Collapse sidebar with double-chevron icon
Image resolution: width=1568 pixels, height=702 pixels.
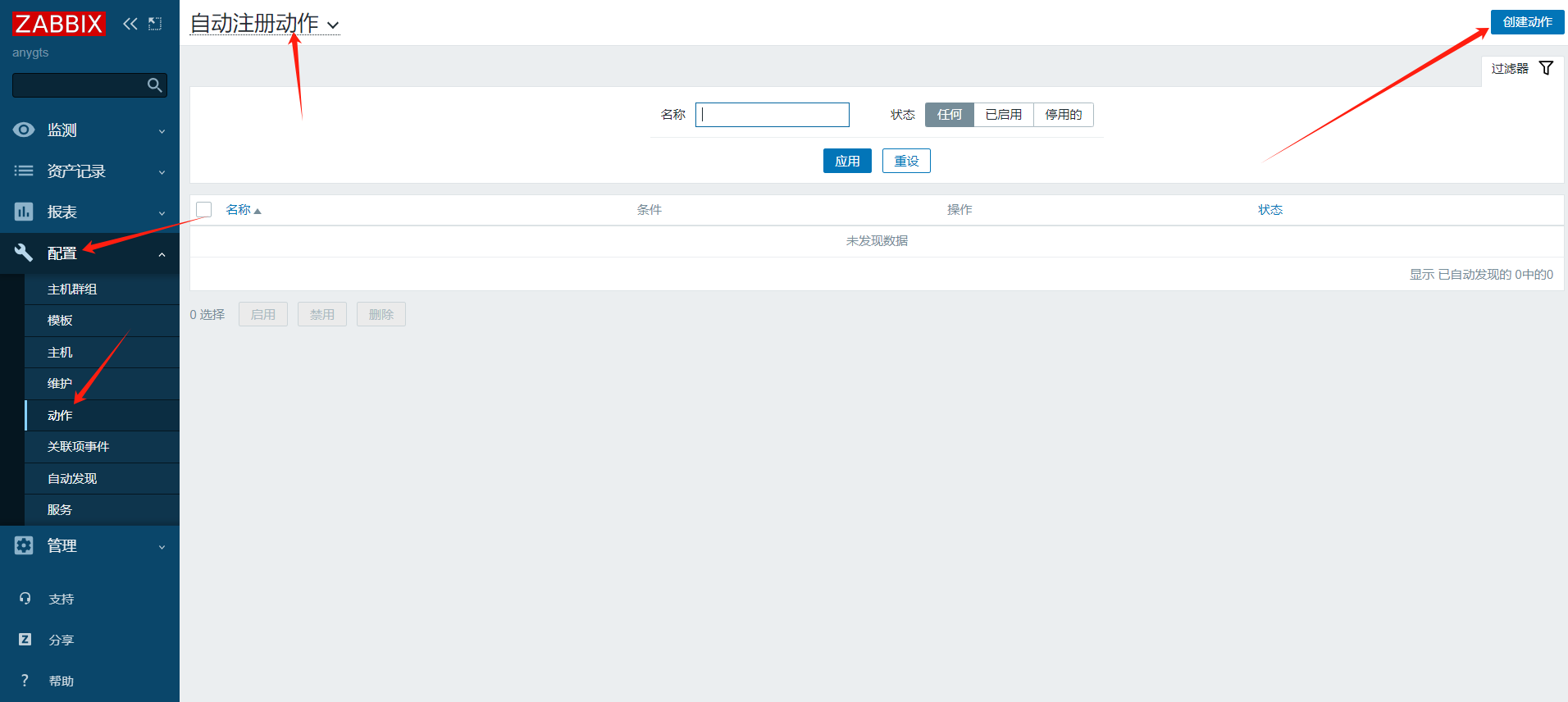pyautogui.click(x=130, y=24)
